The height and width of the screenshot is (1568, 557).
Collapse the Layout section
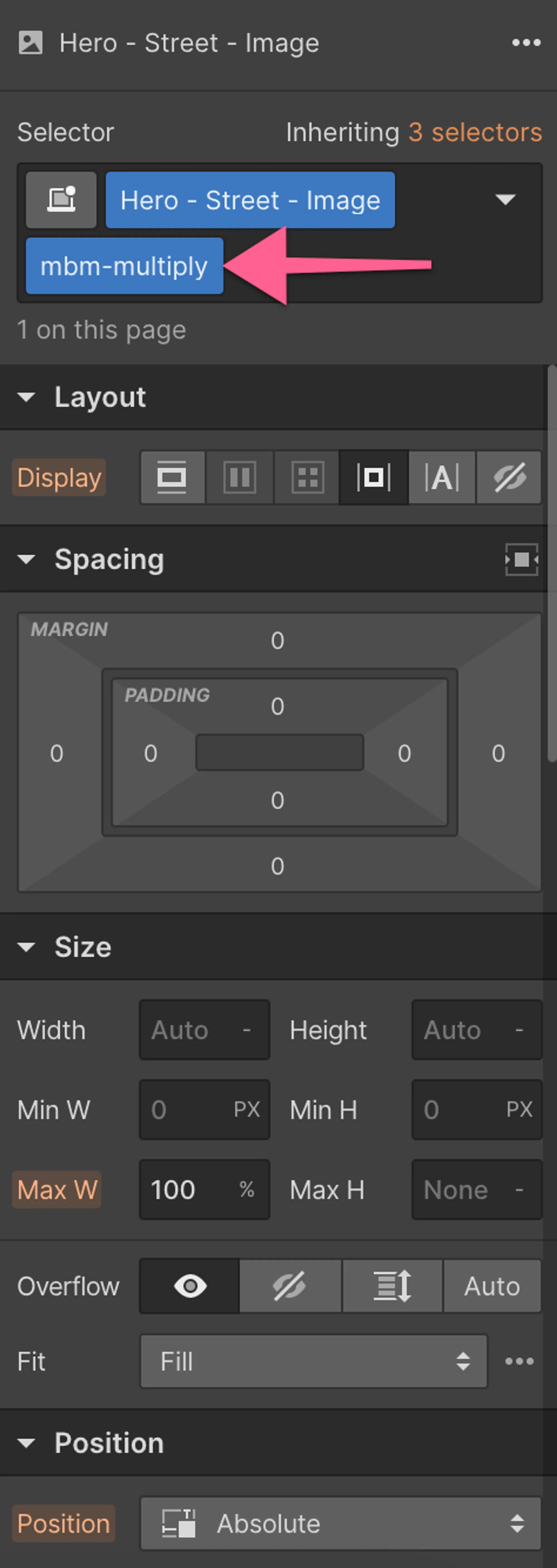pyautogui.click(x=26, y=398)
